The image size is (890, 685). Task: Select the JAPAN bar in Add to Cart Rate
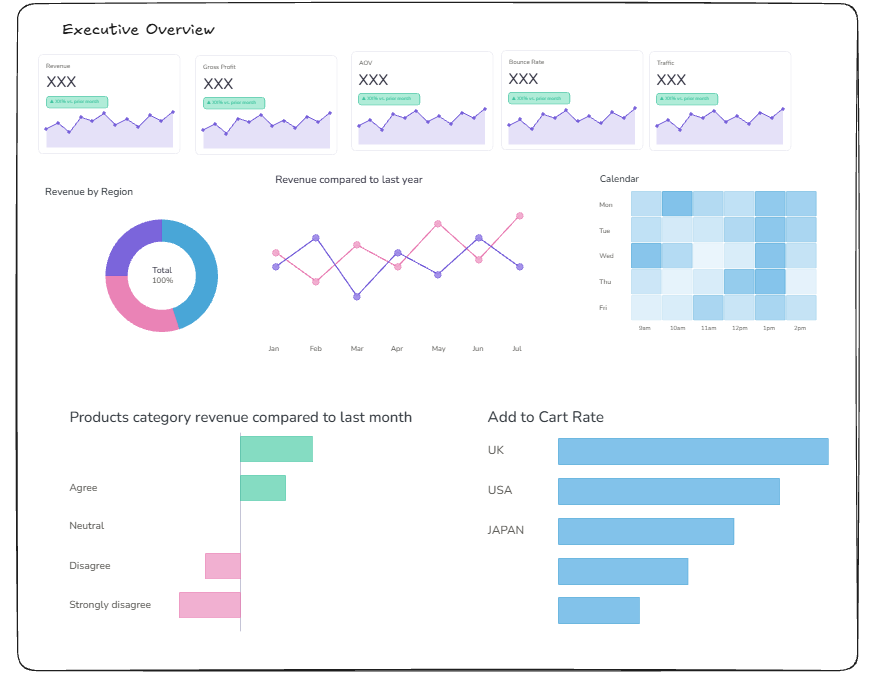646,531
